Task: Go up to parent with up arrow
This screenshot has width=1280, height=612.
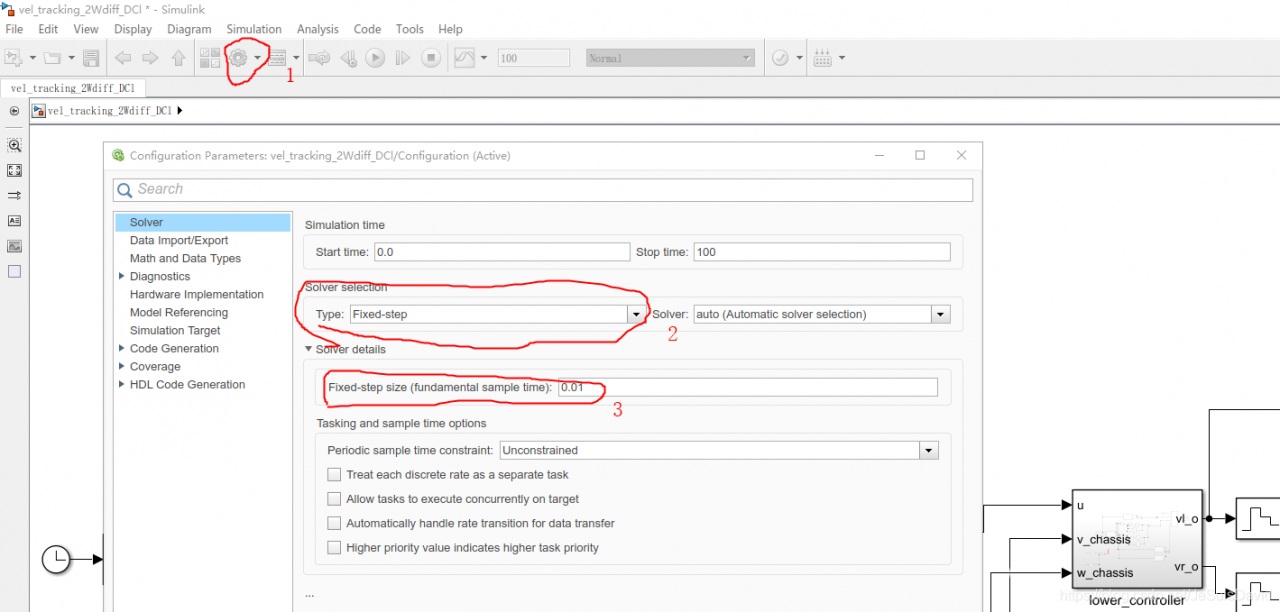Action: click(178, 58)
